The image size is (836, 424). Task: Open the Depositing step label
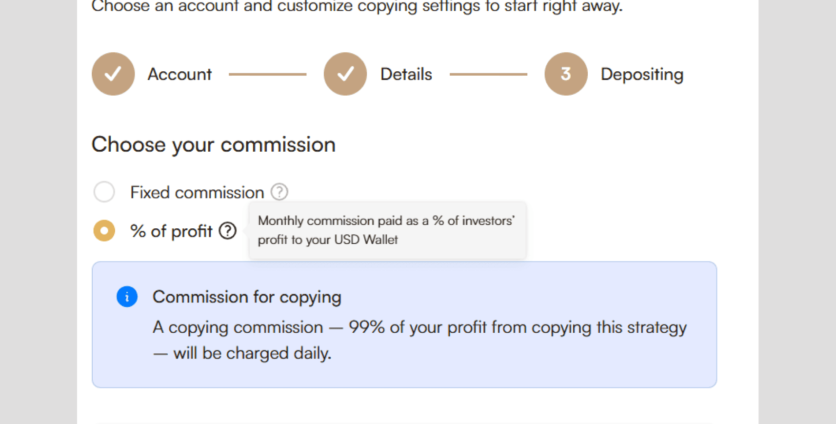click(x=642, y=74)
